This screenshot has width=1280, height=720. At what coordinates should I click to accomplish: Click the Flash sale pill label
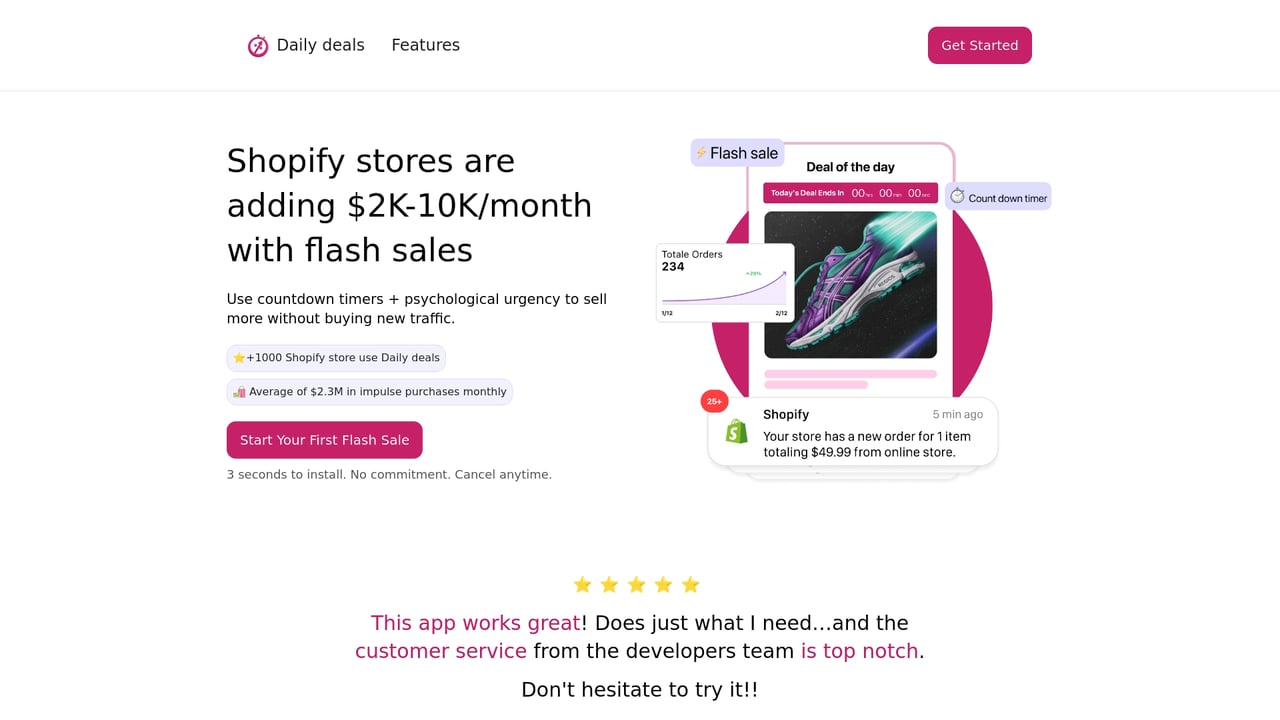737,152
